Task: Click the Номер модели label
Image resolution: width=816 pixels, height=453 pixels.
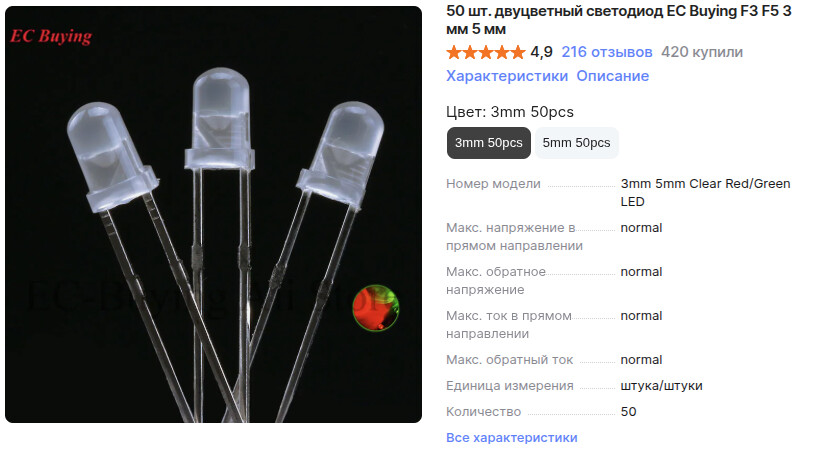Action: (493, 184)
